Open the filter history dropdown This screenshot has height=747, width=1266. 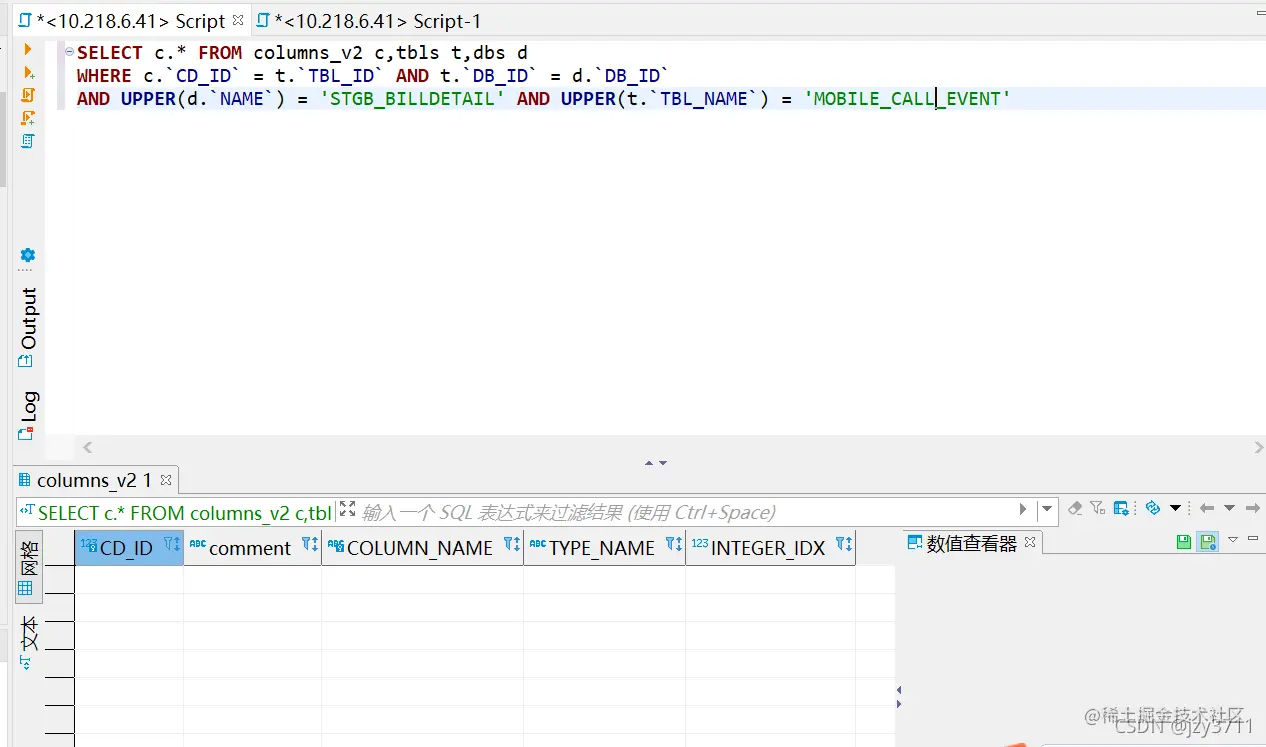(1047, 509)
